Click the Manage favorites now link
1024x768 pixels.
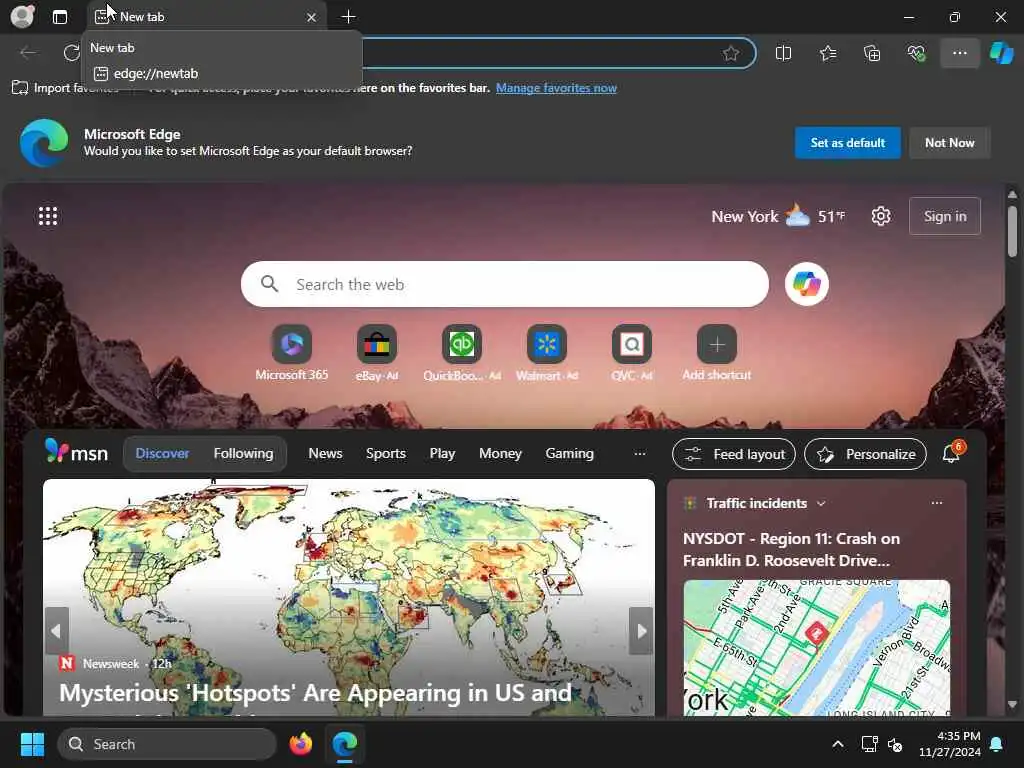pos(556,88)
